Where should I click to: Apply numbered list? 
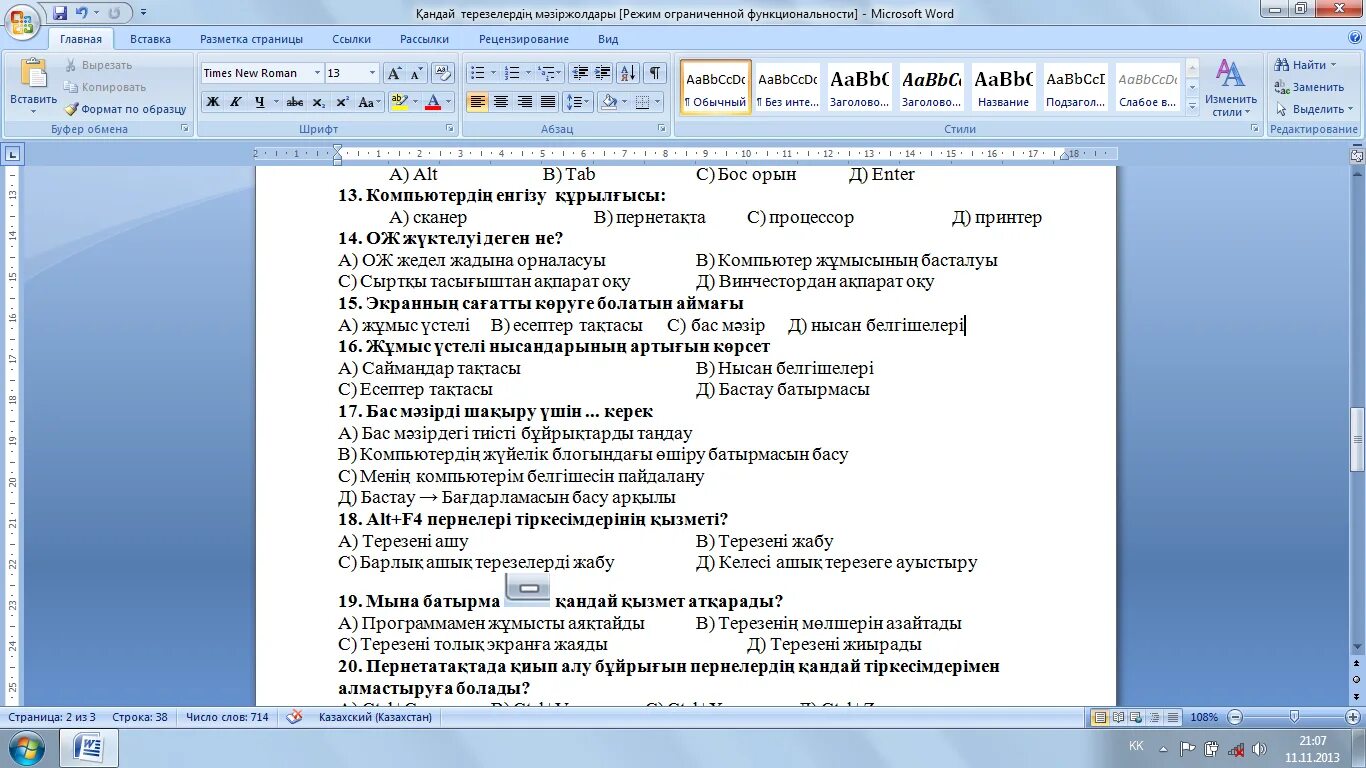click(x=512, y=73)
